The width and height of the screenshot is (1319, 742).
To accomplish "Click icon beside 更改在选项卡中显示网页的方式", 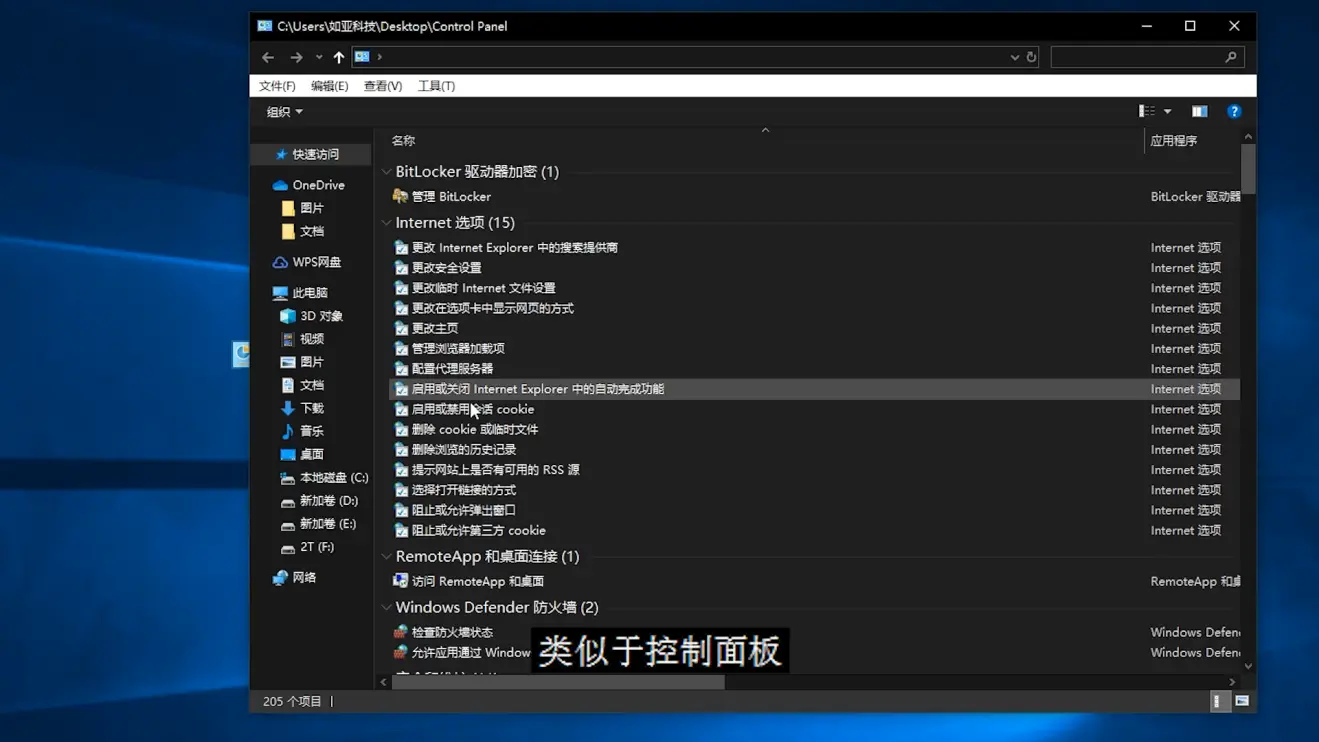I will coord(401,308).
